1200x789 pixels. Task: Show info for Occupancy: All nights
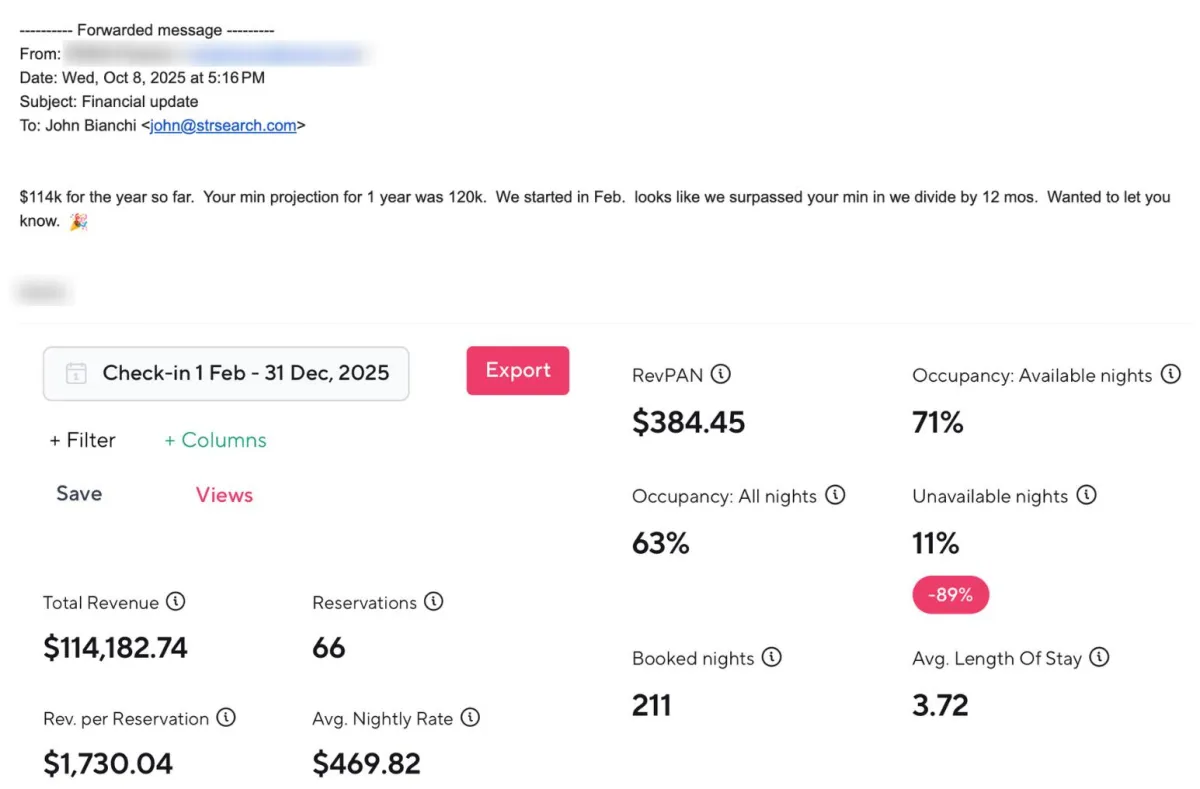coord(835,495)
